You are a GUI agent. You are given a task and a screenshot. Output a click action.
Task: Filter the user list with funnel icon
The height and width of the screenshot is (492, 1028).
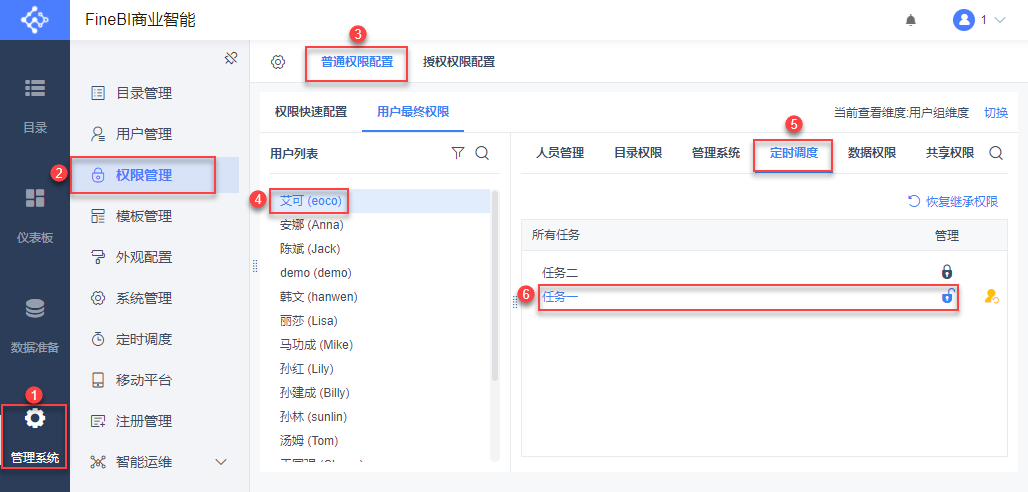pos(458,153)
